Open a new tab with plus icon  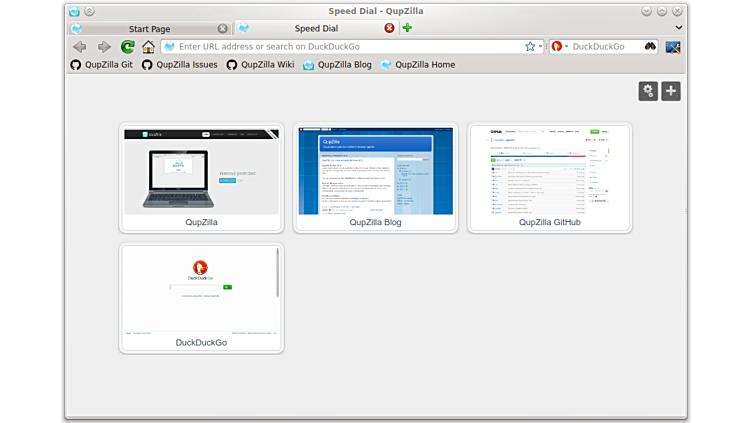pos(407,28)
